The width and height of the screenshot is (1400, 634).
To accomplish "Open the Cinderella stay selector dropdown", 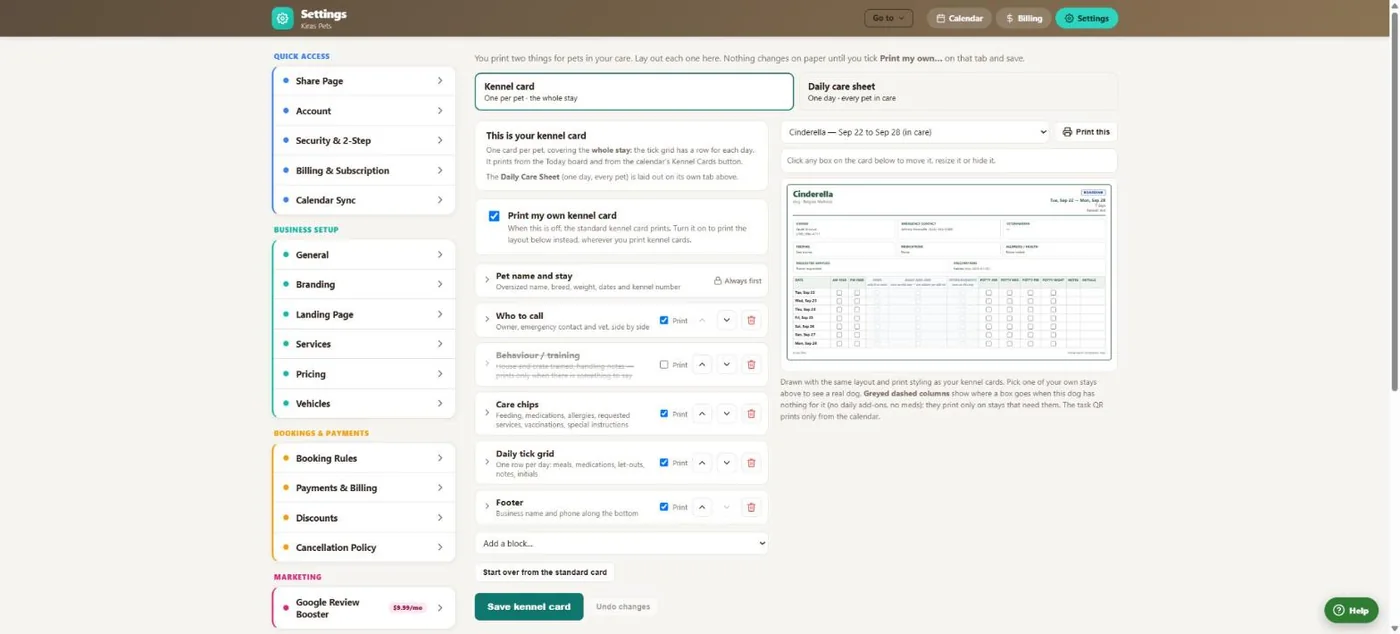I will click(x=916, y=132).
